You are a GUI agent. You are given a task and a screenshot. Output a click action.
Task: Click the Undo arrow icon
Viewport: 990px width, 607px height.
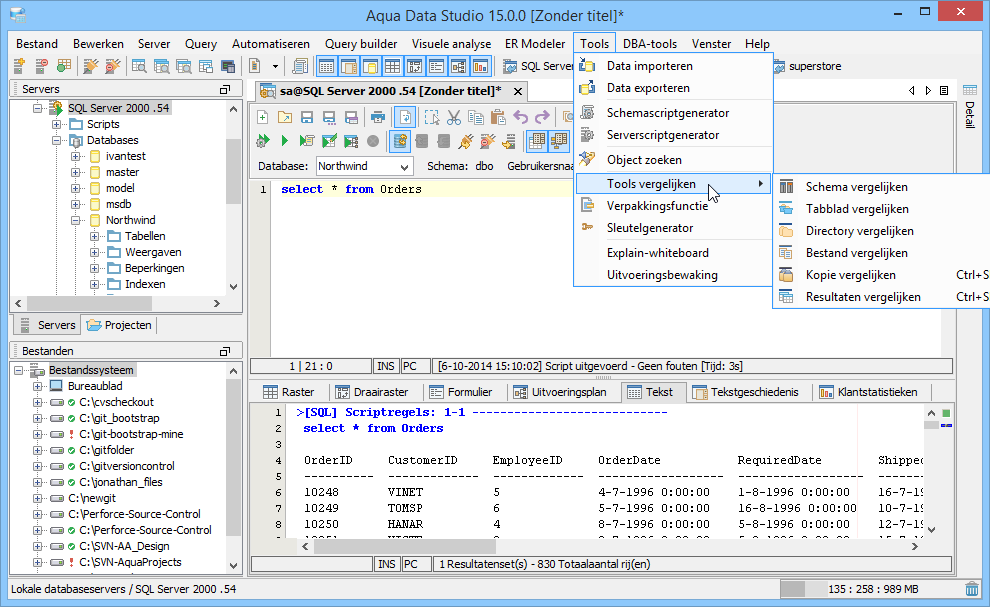[x=520, y=117]
